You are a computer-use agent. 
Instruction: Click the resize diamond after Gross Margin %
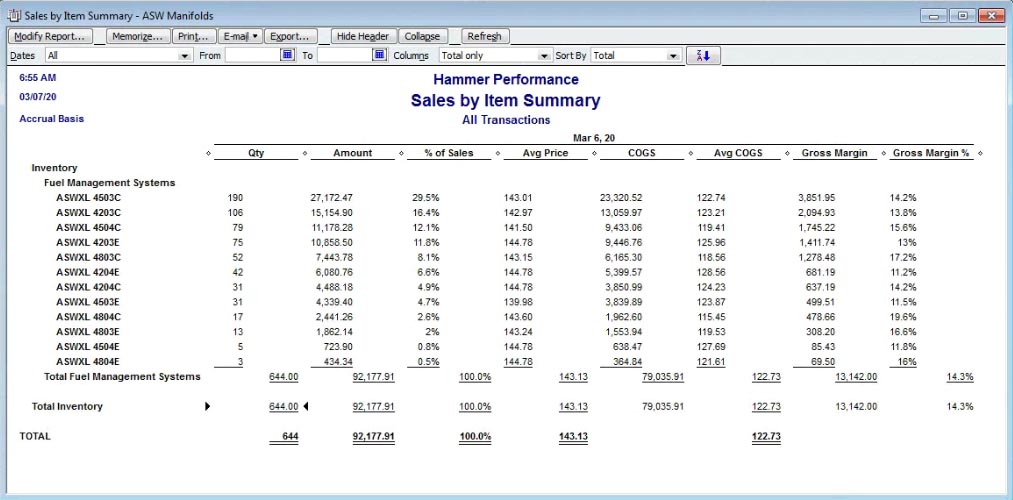980,154
